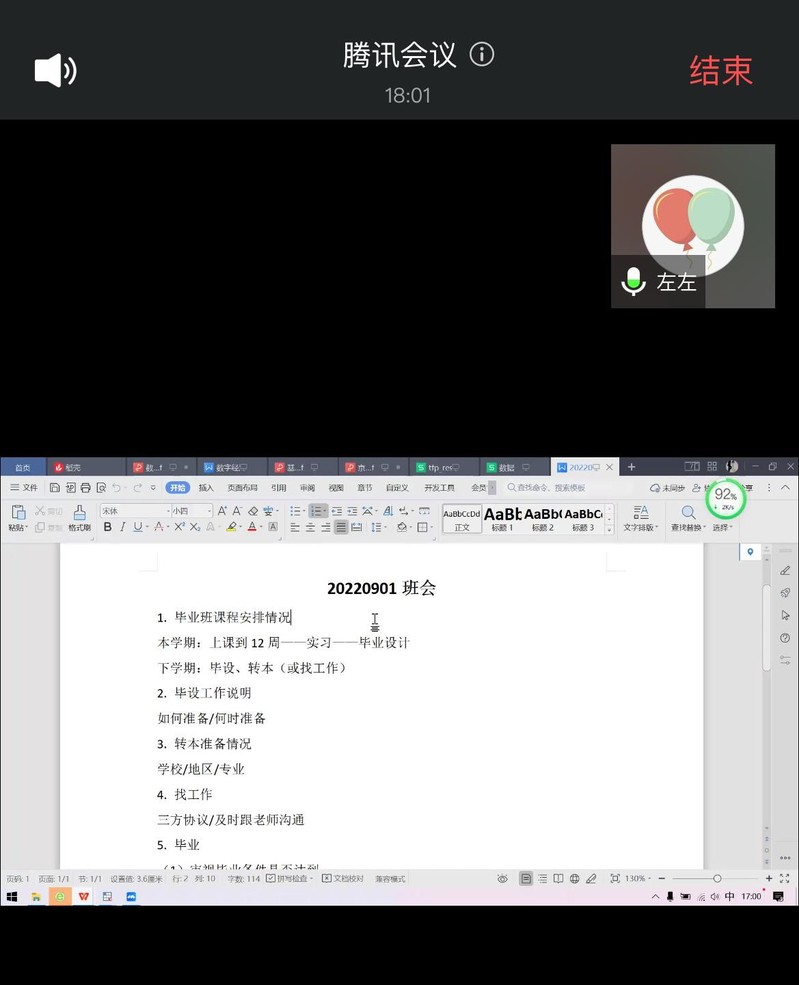
Task: Open the meeting info circle icon
Action: tap(482, 55)
